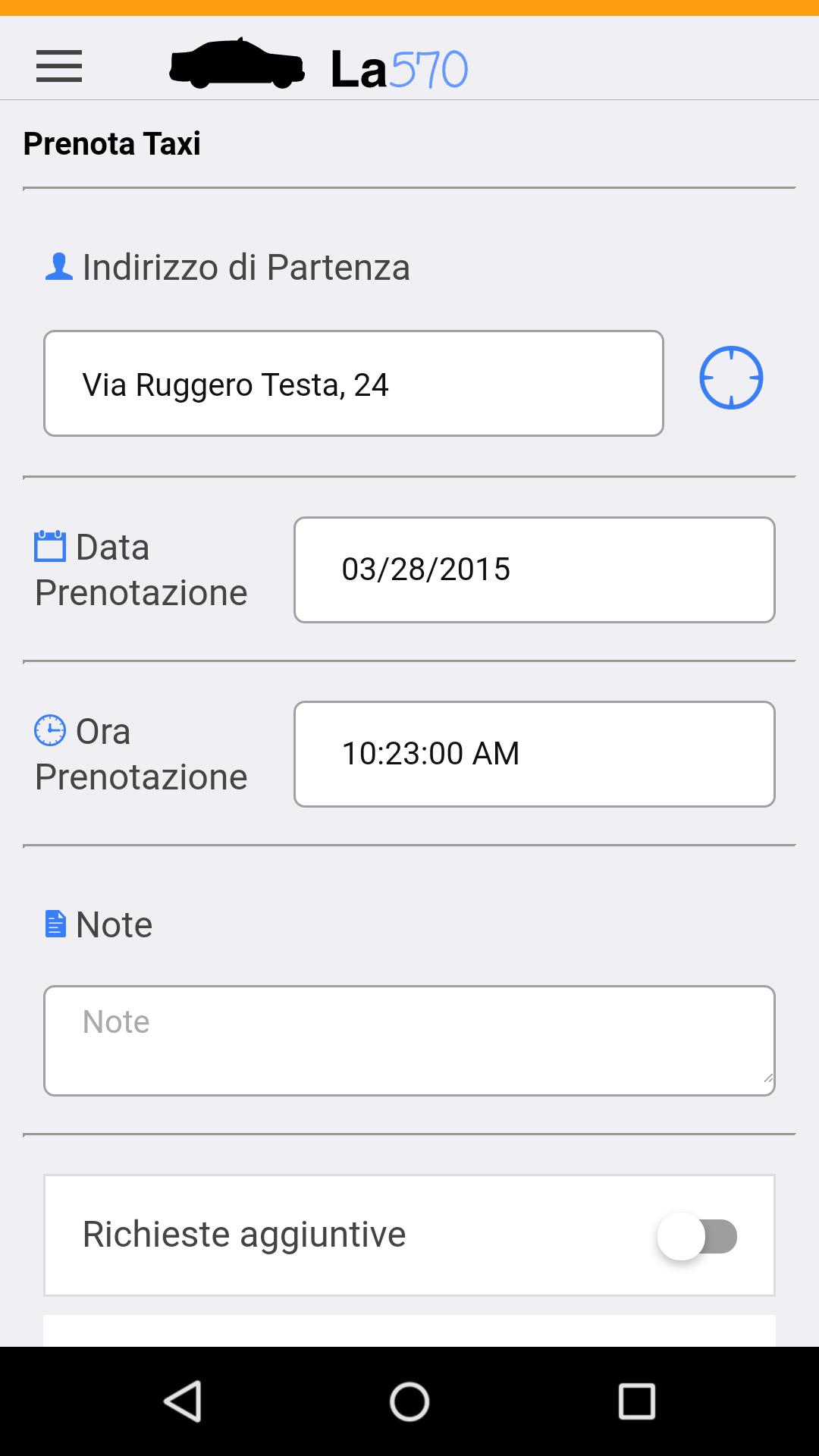Image resolution: width=819 pixels, height=1456 pixels.
Task: Use current location crosshair icon
Action: (x=730, y=378)
